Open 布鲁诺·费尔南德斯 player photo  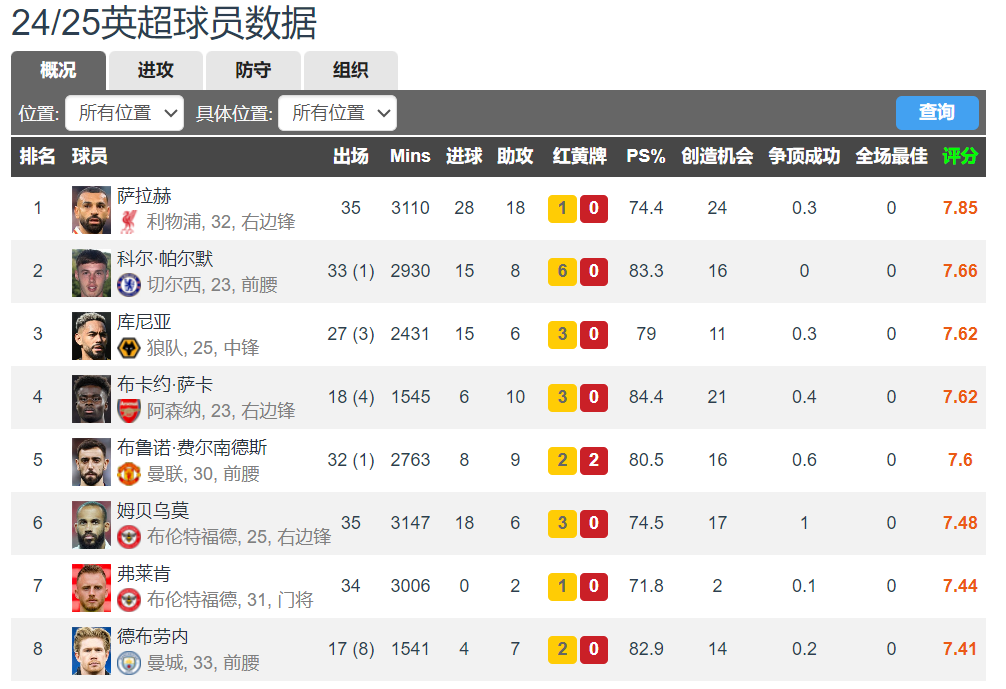pos(91,461)
